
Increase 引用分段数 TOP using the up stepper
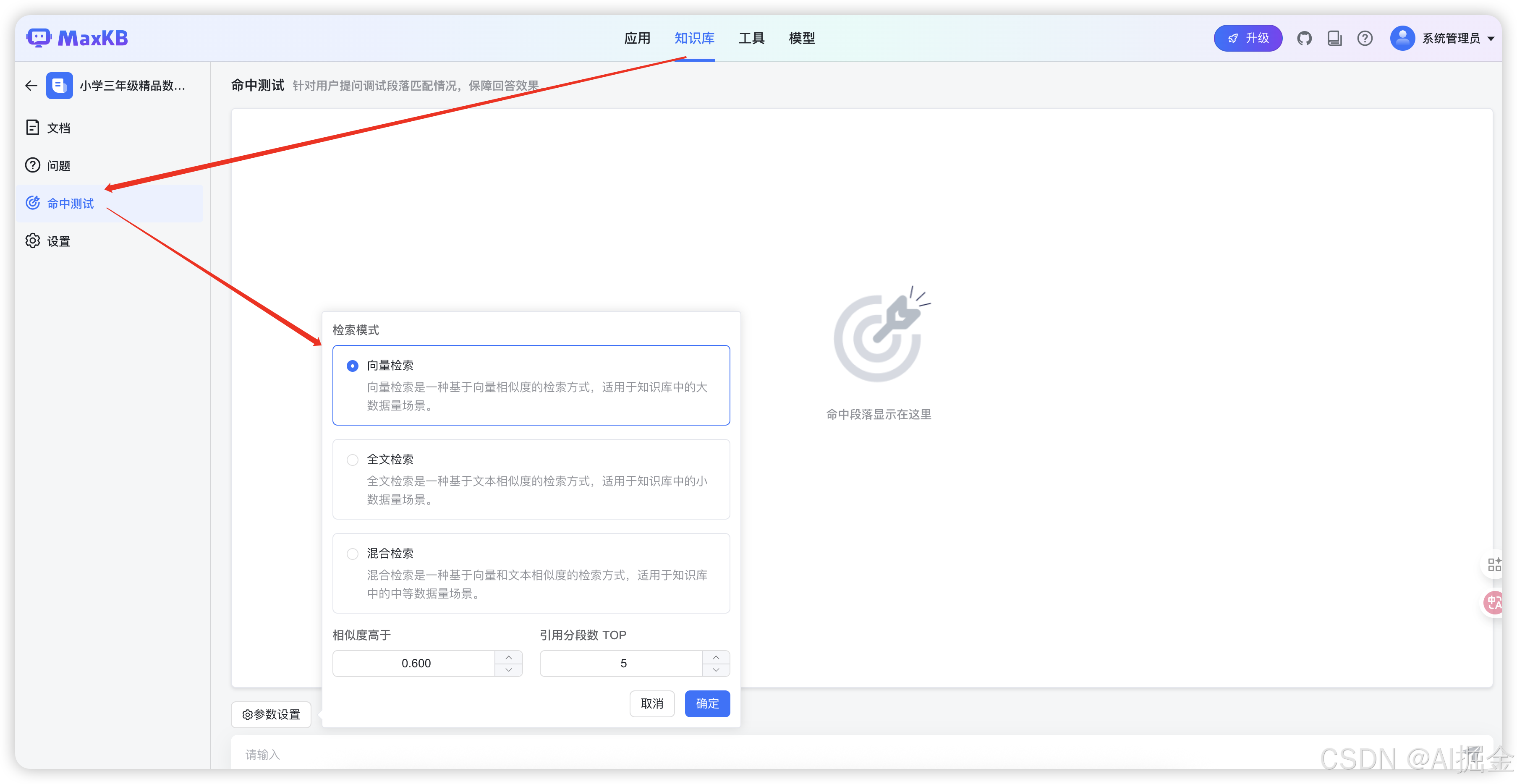(x=716, y=657)
